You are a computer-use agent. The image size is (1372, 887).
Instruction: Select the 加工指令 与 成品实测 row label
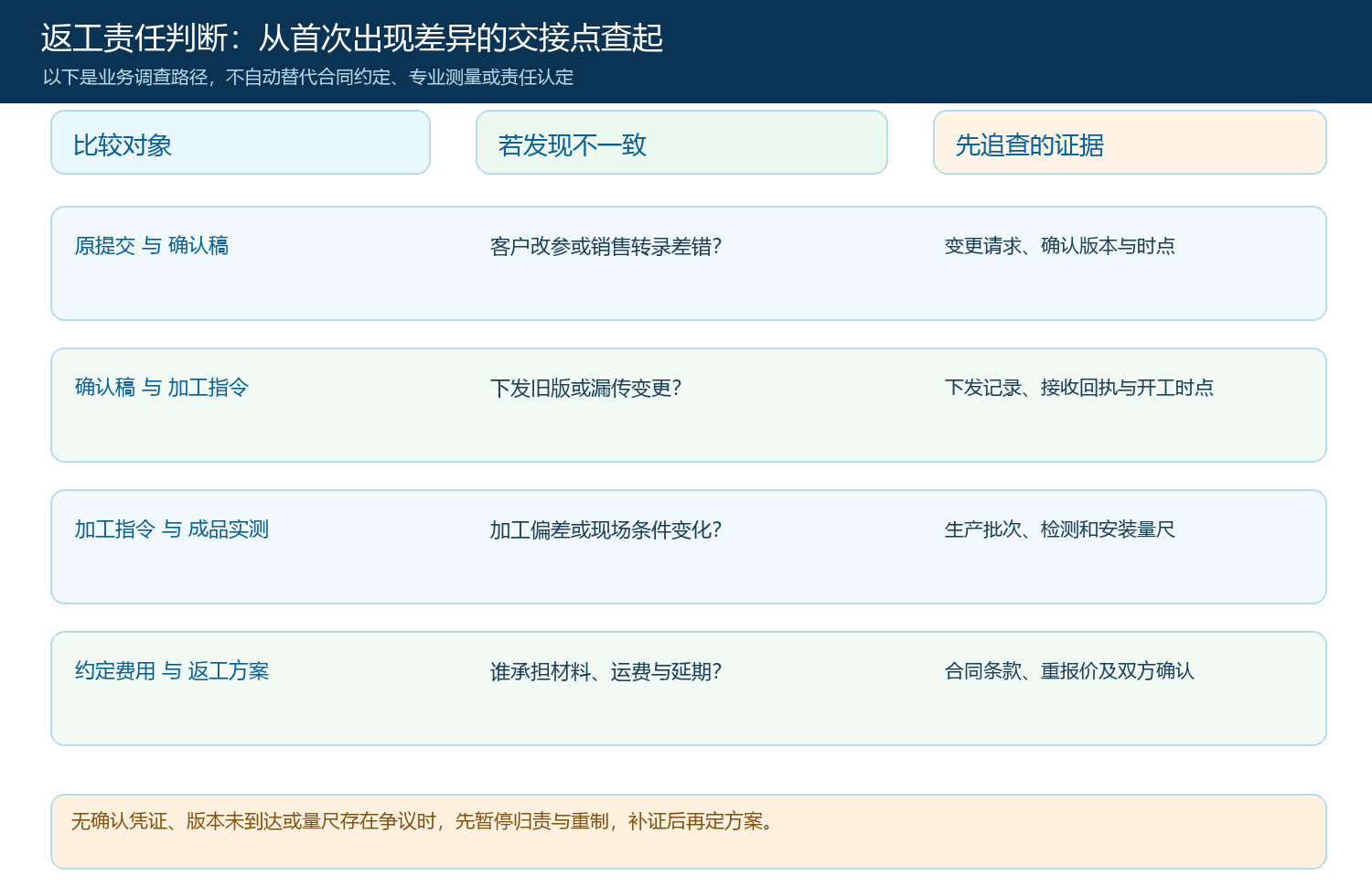click(172, 529)
